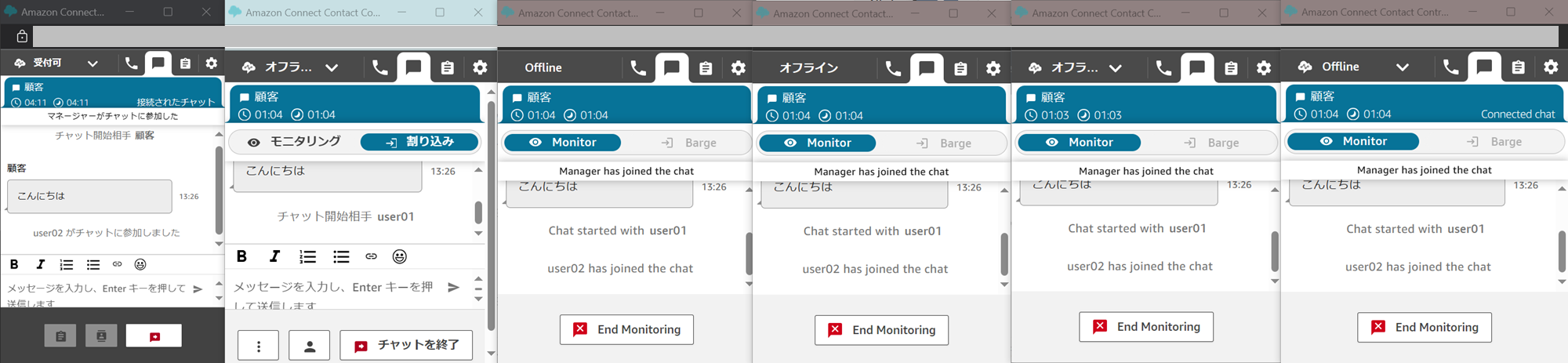Insert link in 受付可 window editor
Image resolution: width=1568 pixels, height=363 pixels.
click(x=117, y=264)
